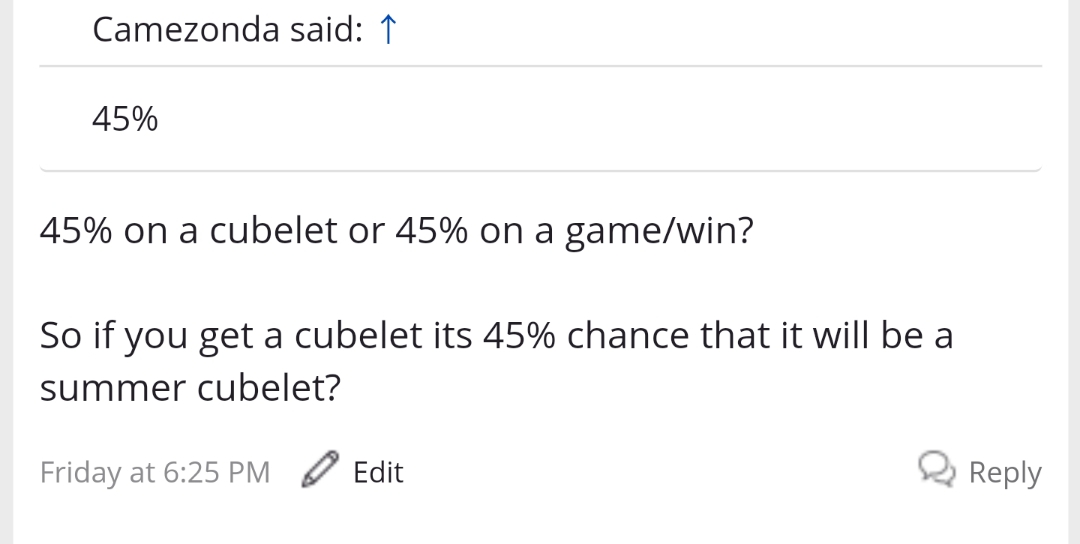Reply to this post via Reply text
The image size is (1080, 544).
pos(1004,472)
